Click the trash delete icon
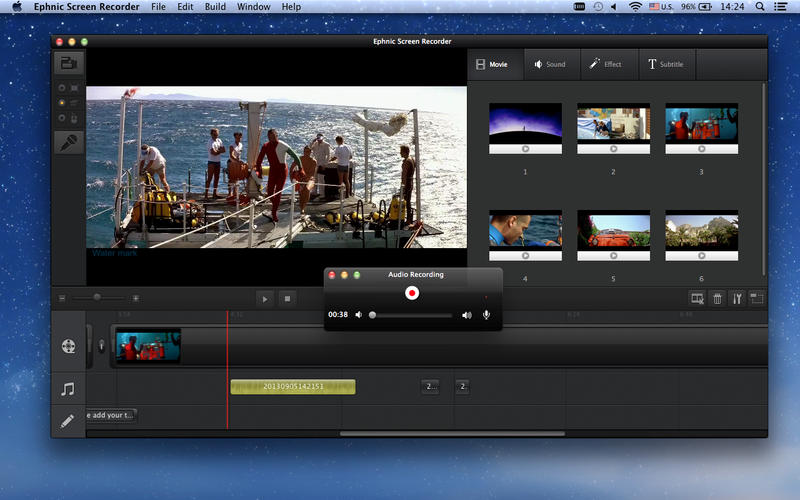 tap(717, 298)
